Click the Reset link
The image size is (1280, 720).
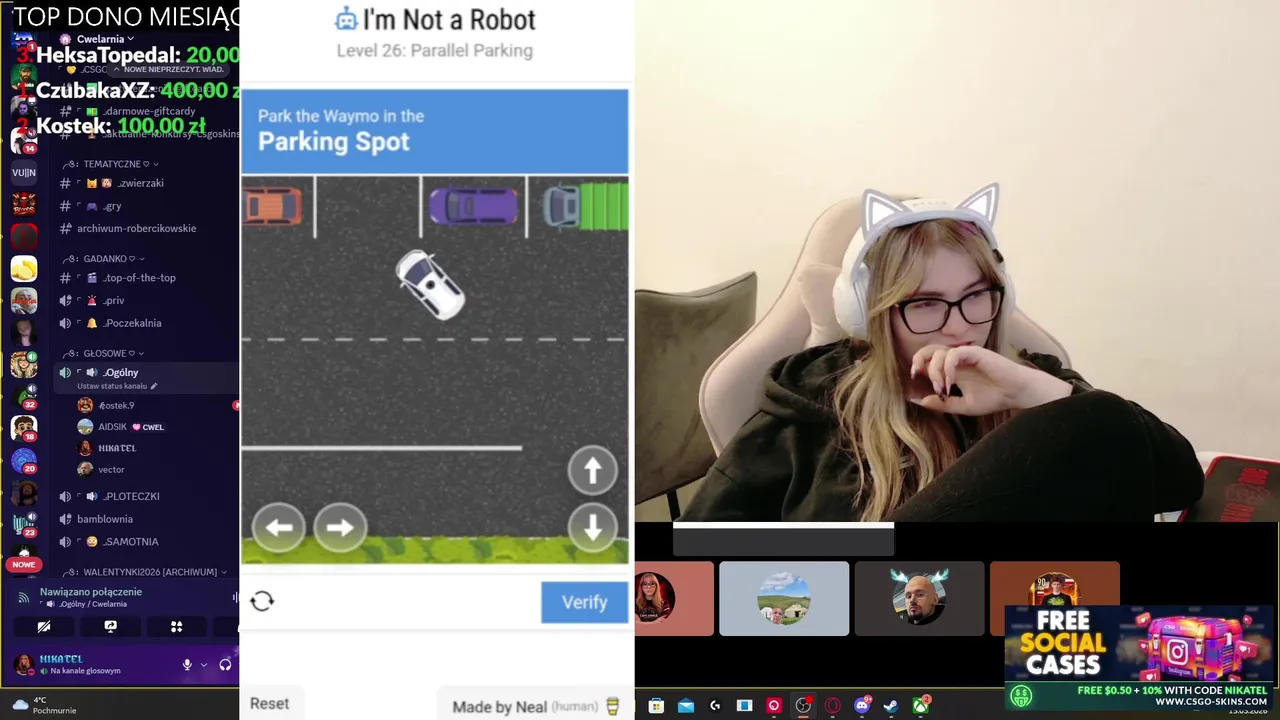[269, 704]
